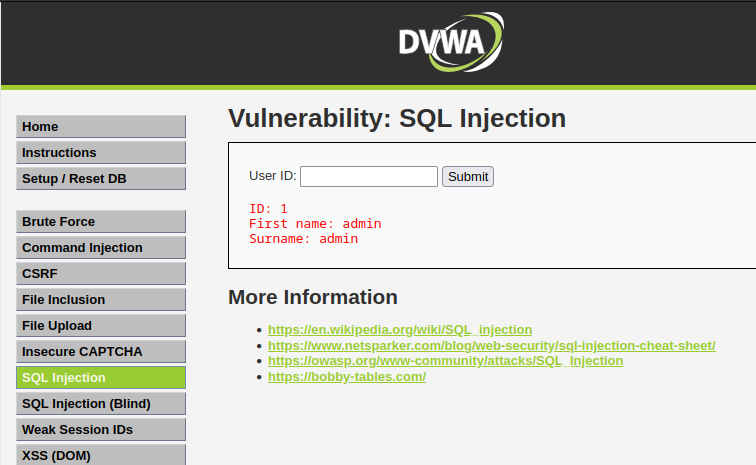Go to the Instructions page
The image size is (756, 465).
101,152
